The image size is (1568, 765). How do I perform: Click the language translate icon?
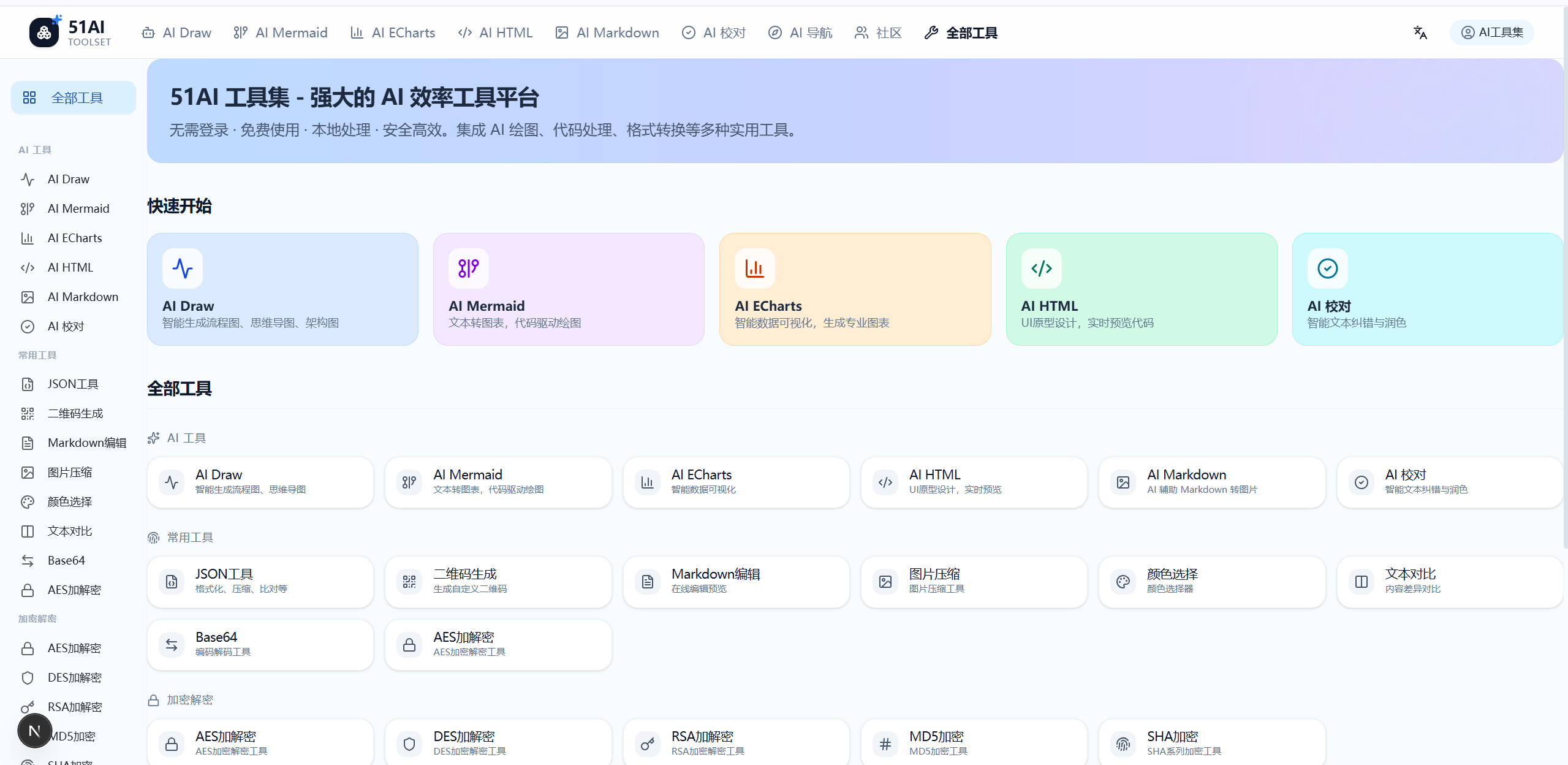(x=1420, y=32)
